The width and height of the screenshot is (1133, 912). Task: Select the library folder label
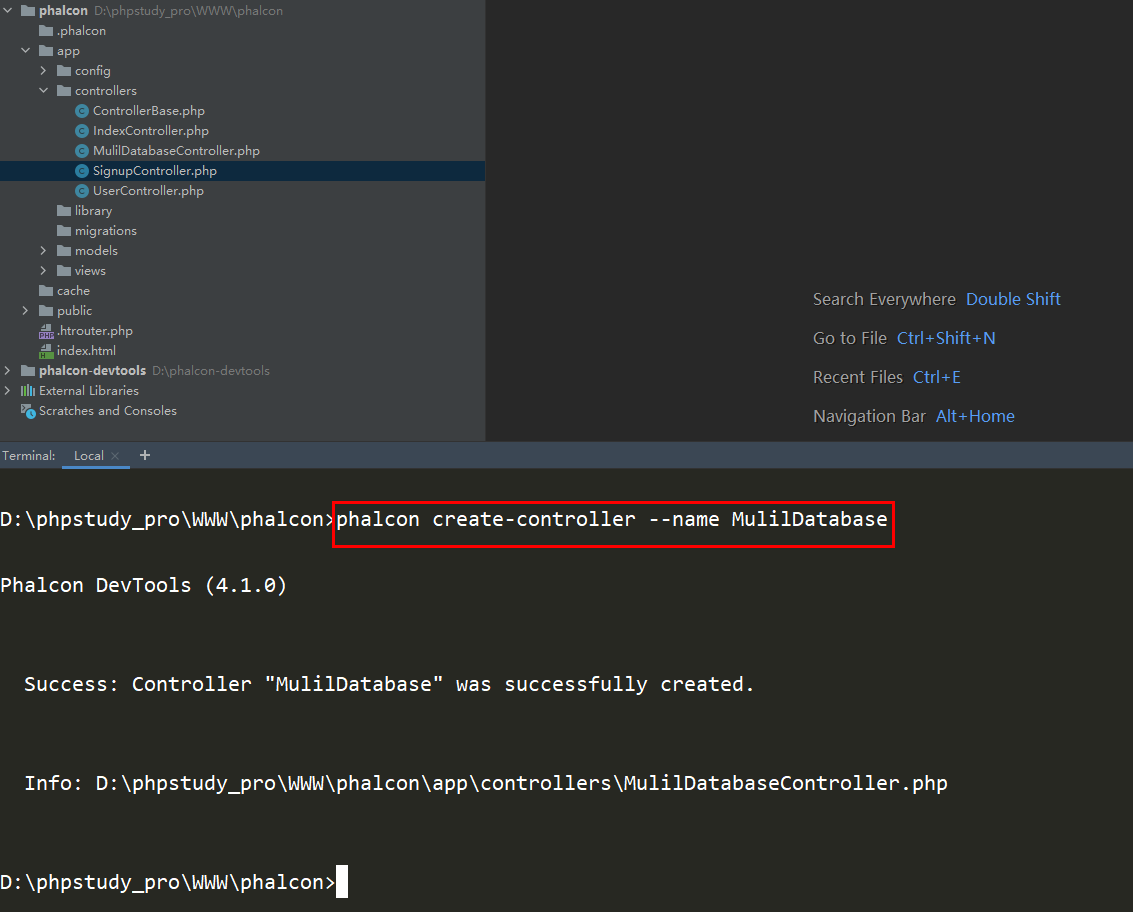tap(93, 210)
